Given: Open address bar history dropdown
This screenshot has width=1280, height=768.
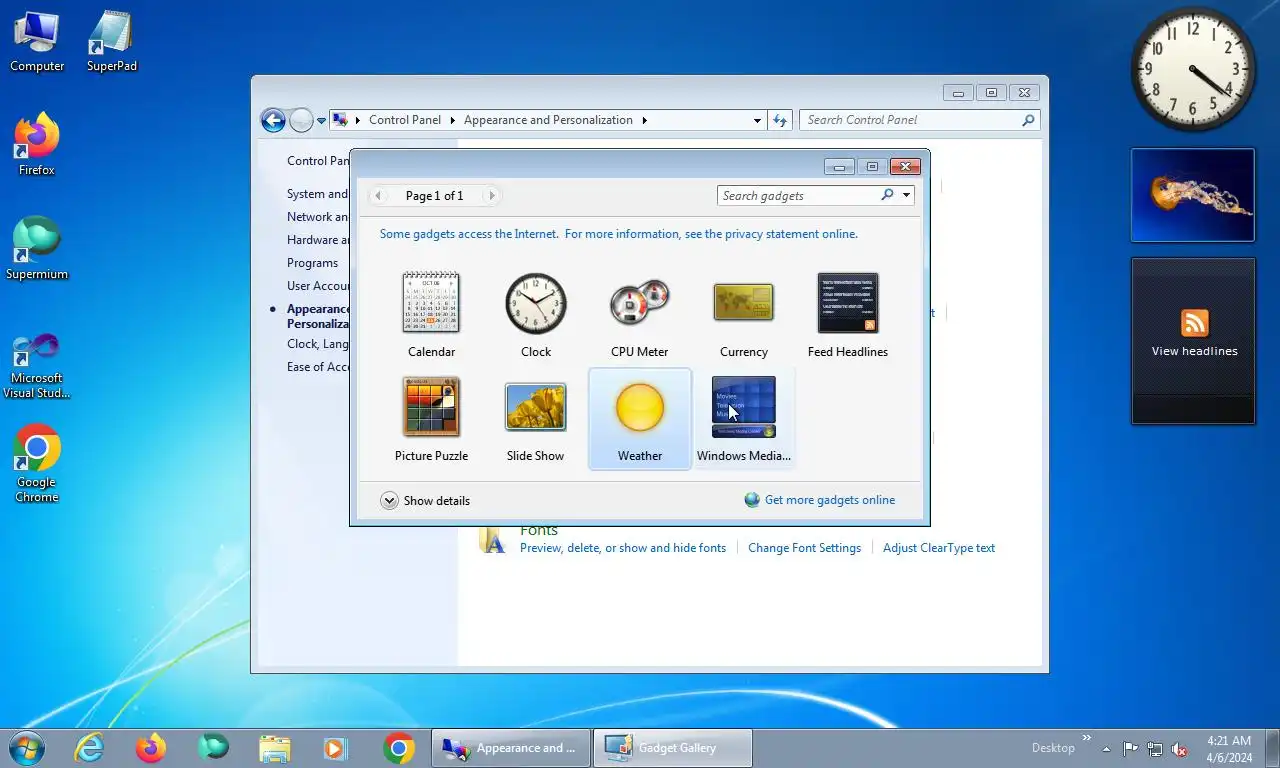Looking at the screenshot, I should (757, 120).
